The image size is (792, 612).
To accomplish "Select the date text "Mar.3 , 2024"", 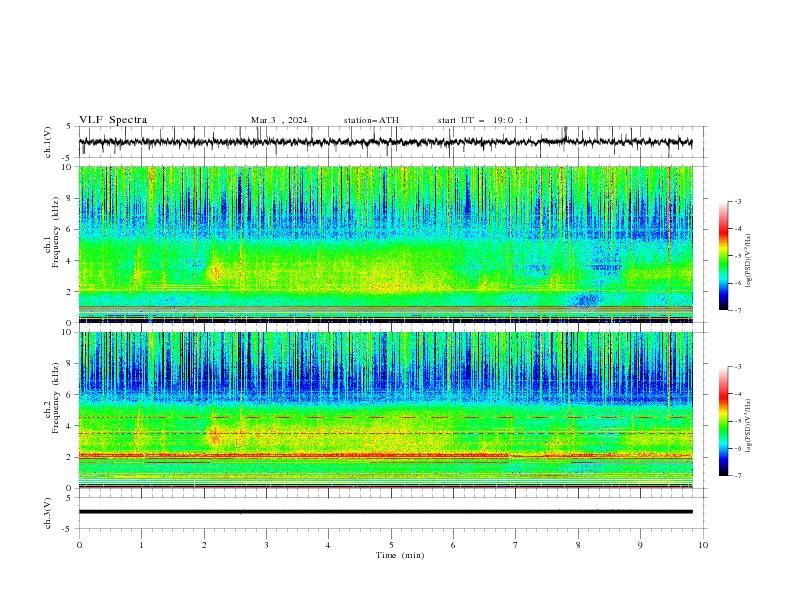I will [279, 120].
